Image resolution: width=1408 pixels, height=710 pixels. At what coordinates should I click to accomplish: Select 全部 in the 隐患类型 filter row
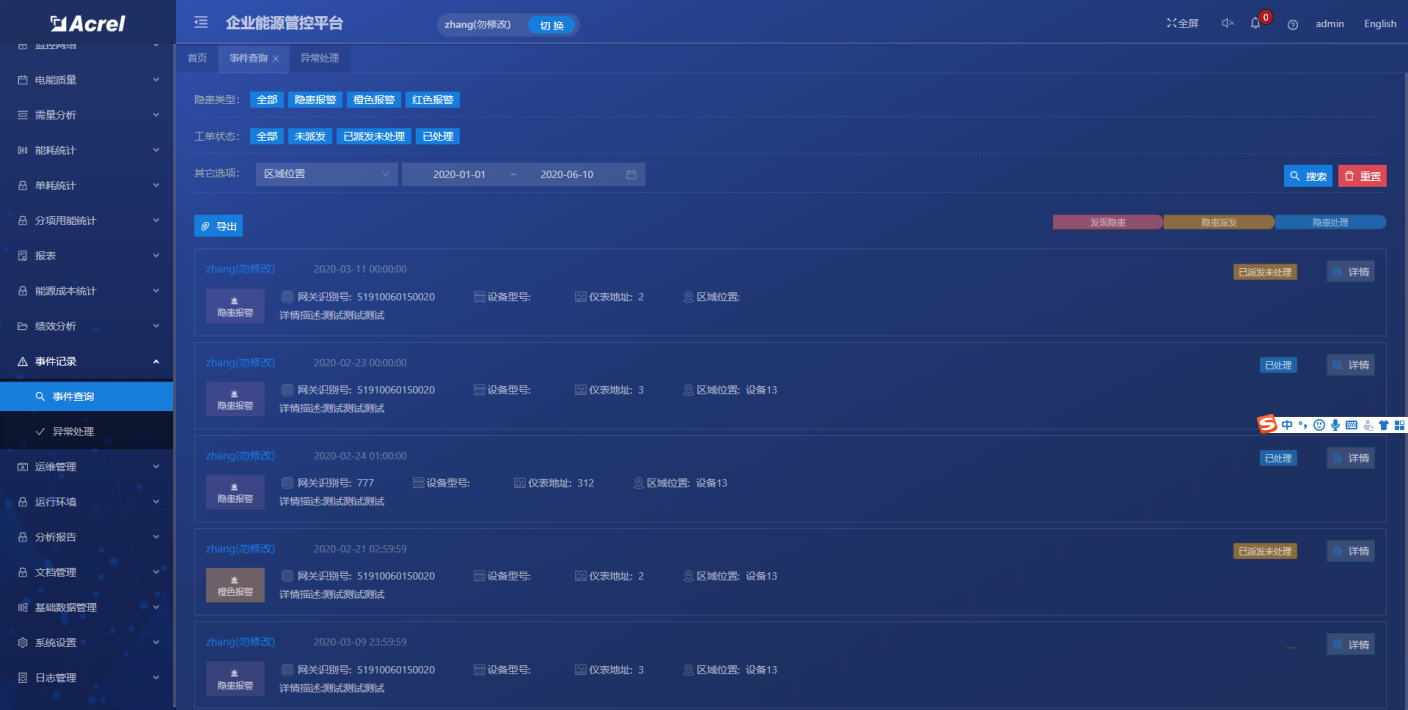tap(267, 100)
